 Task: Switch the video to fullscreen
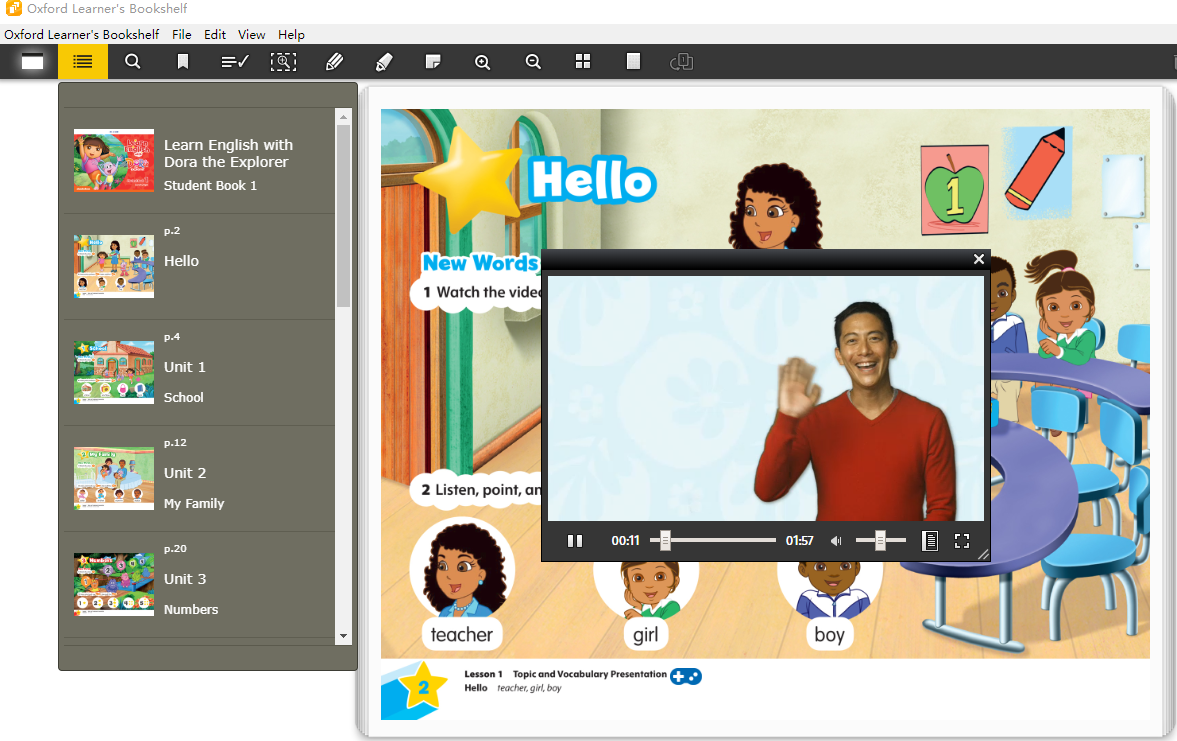pyautogui.click(x=962, y=541)
